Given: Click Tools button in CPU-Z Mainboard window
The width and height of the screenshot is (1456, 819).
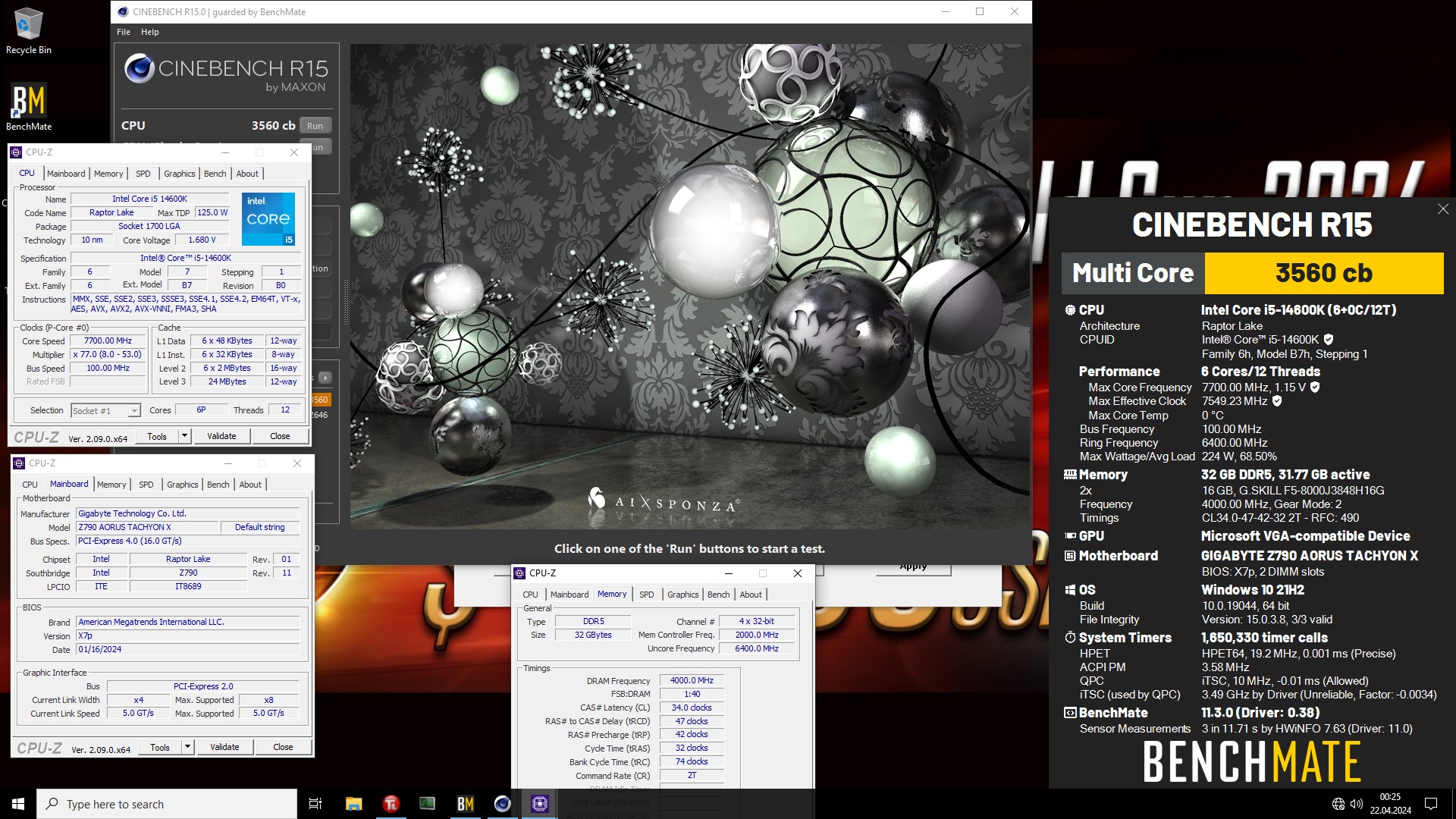Looking at the screenshot, I should (x=160, y=747).
